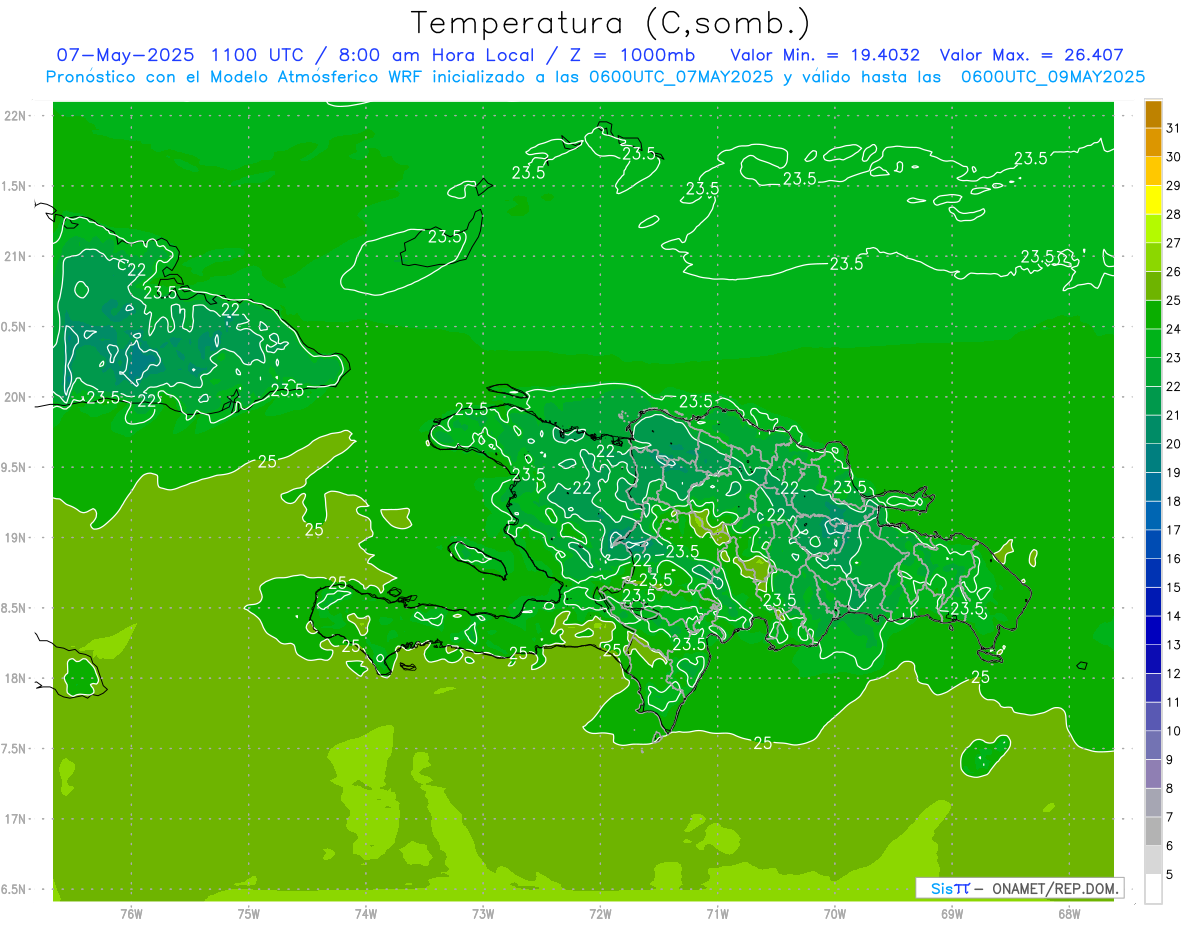The height and width of the screenshot is (927, 1200).
Task: Click the '69W' longitude axis label
Action: click(952, 913)
